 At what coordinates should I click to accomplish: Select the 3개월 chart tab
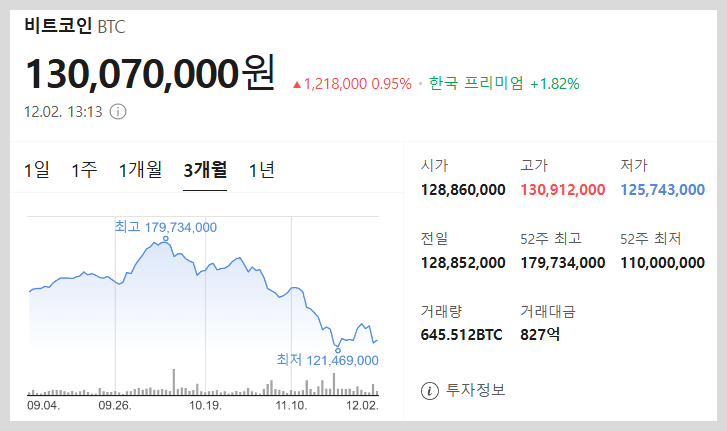click(205, 170)
